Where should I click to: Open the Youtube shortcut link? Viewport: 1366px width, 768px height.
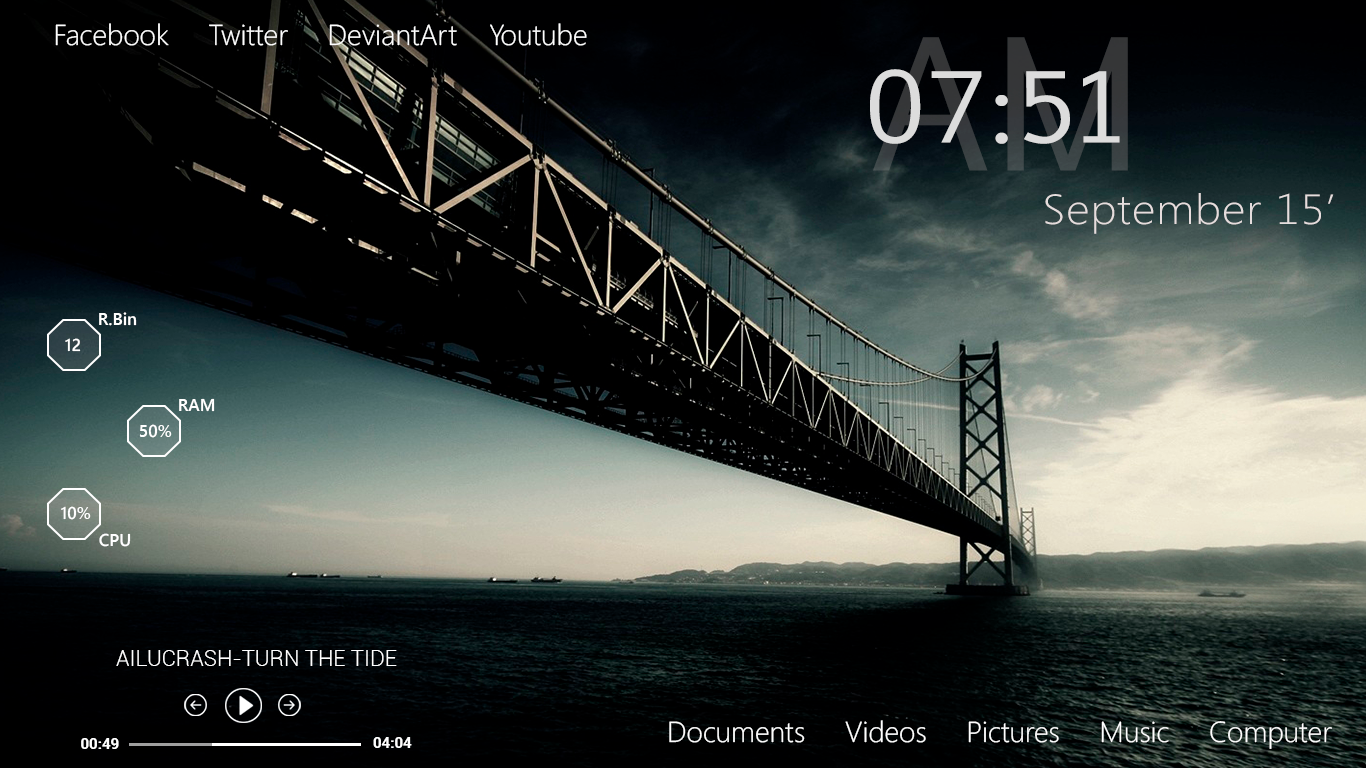(538, 36)
